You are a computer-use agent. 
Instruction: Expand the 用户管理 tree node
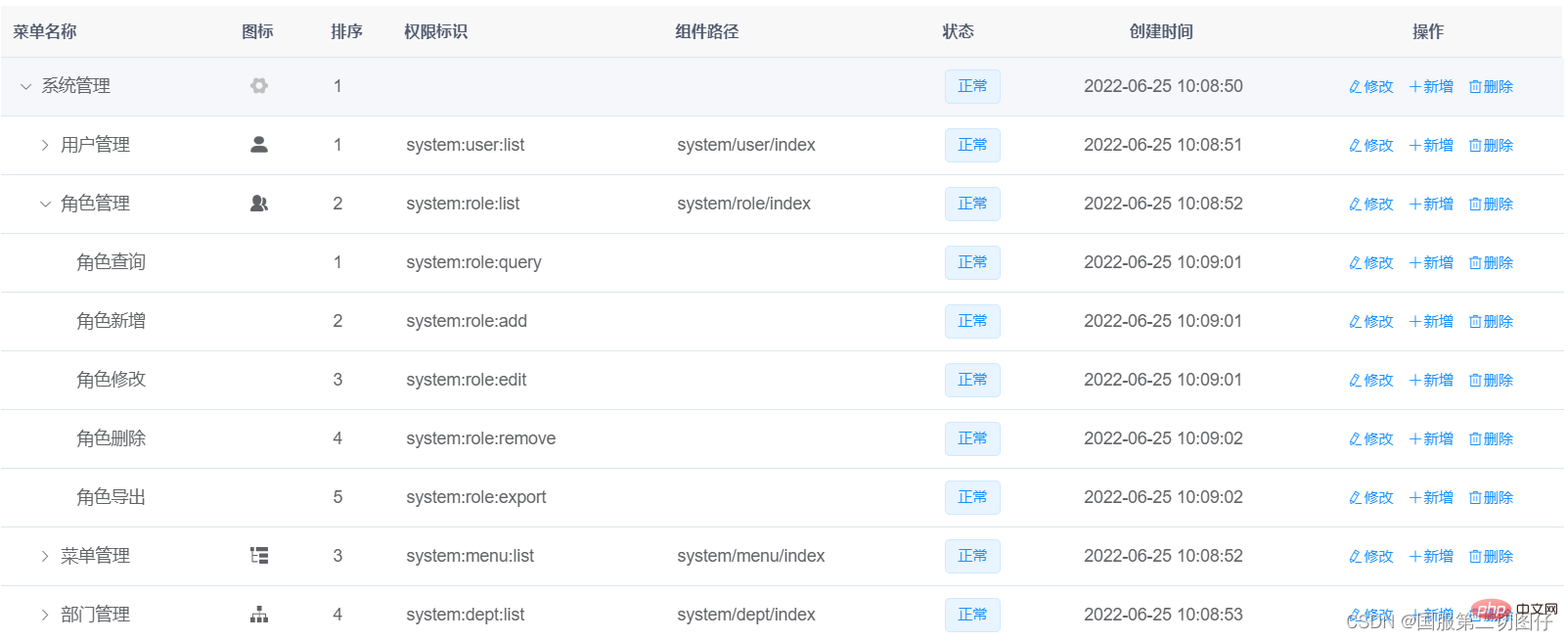point(45,146)
